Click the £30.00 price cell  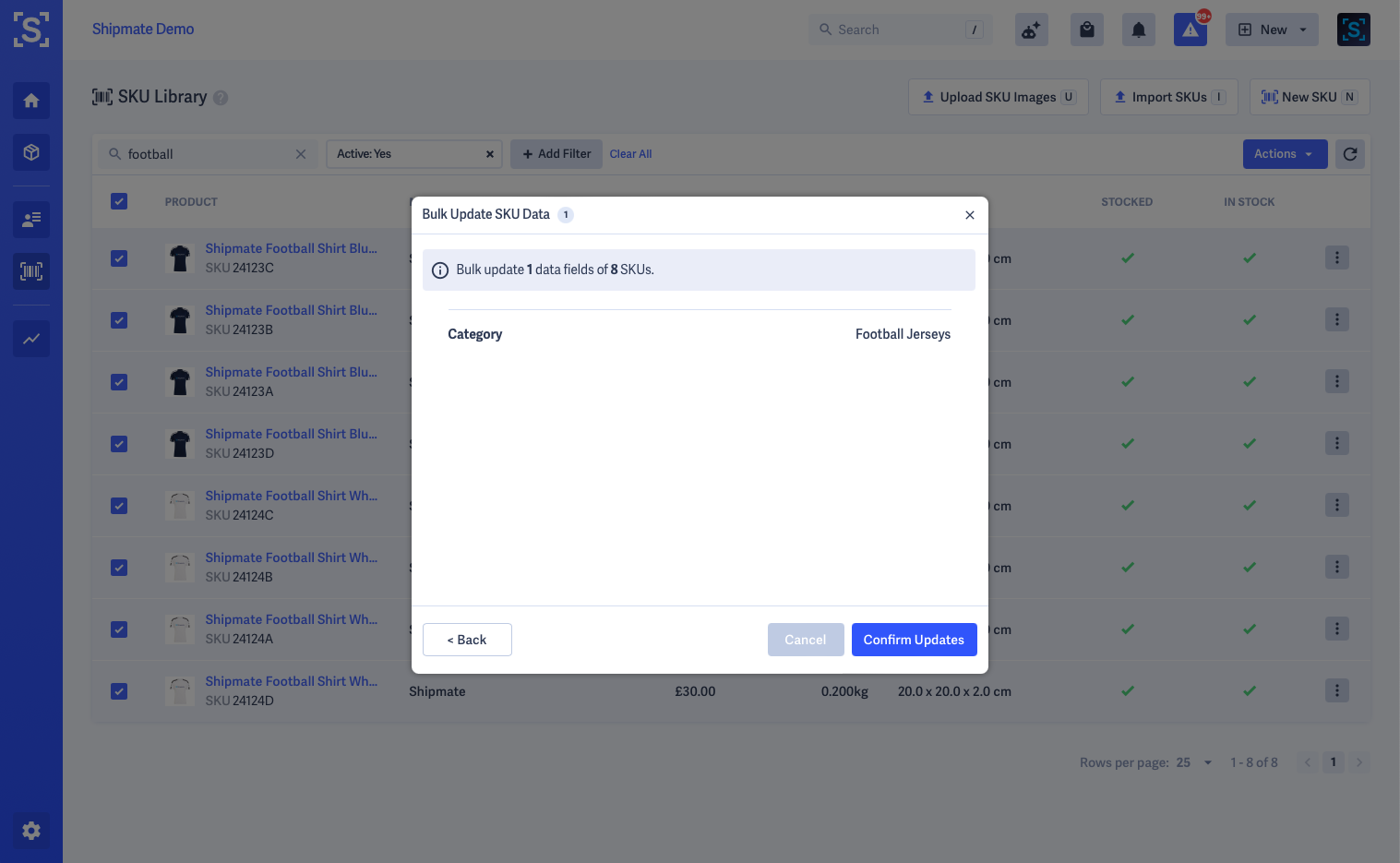click(x=695, y=691)
